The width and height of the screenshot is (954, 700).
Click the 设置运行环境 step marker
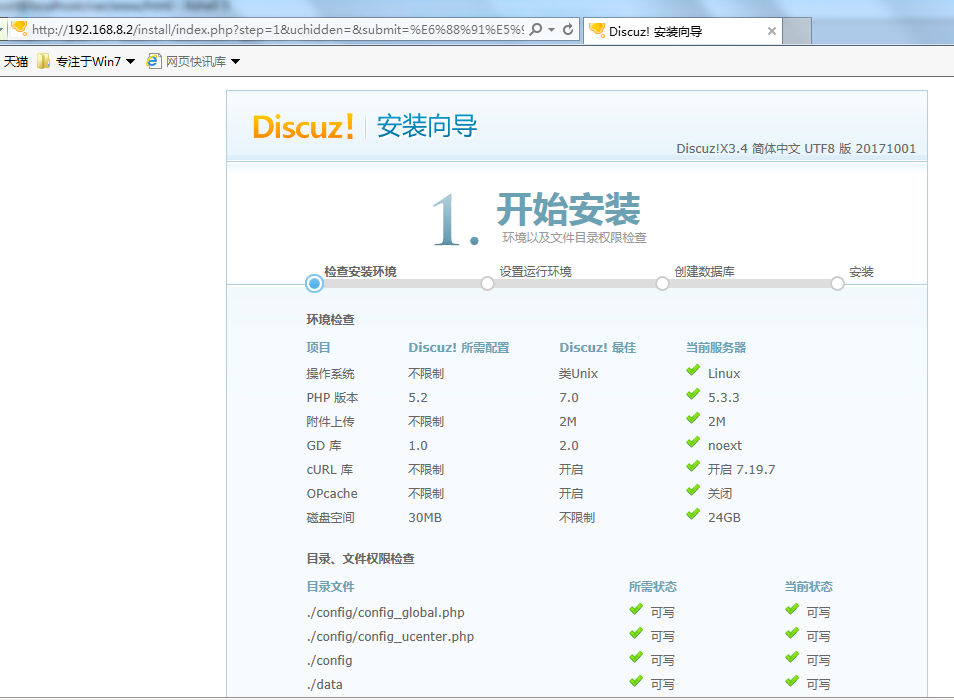coord(487,283)
